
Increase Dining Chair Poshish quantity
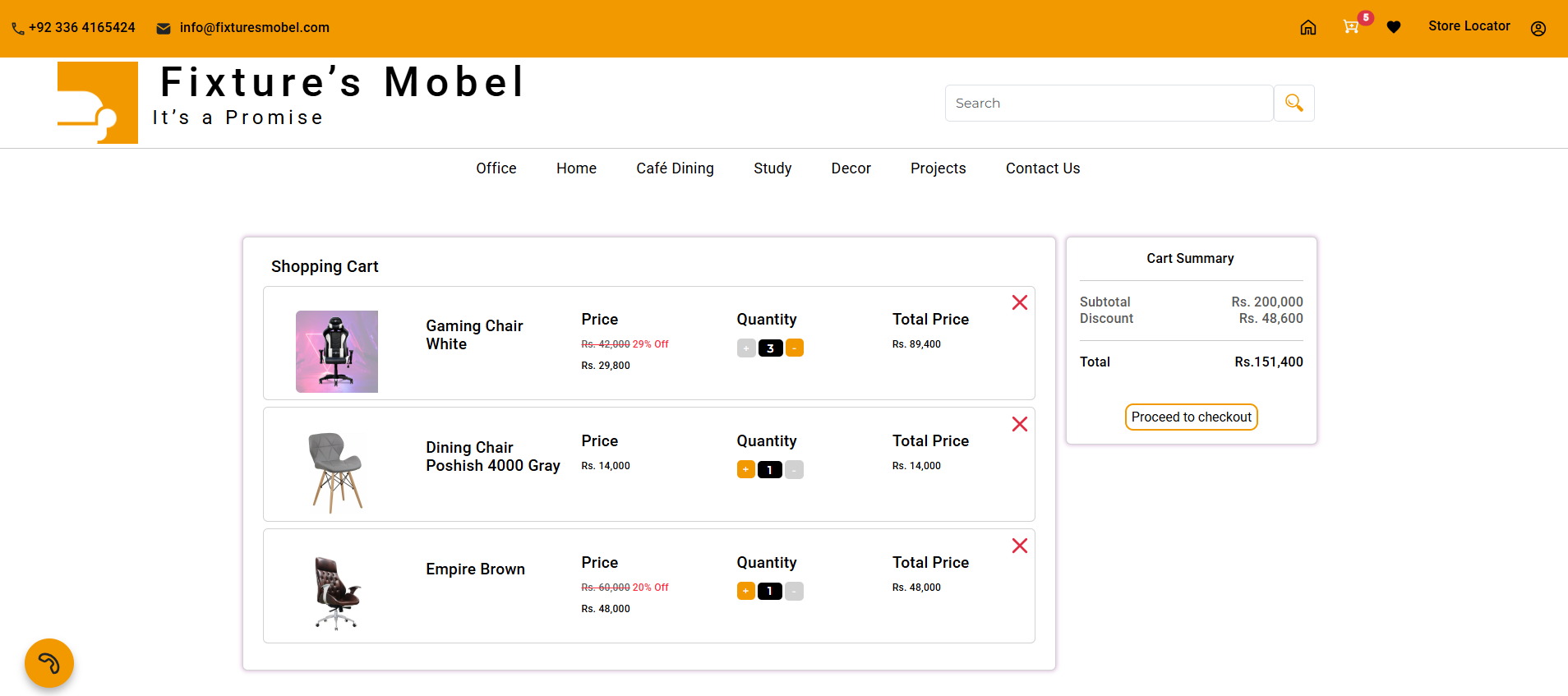click(x=746, y=470)
